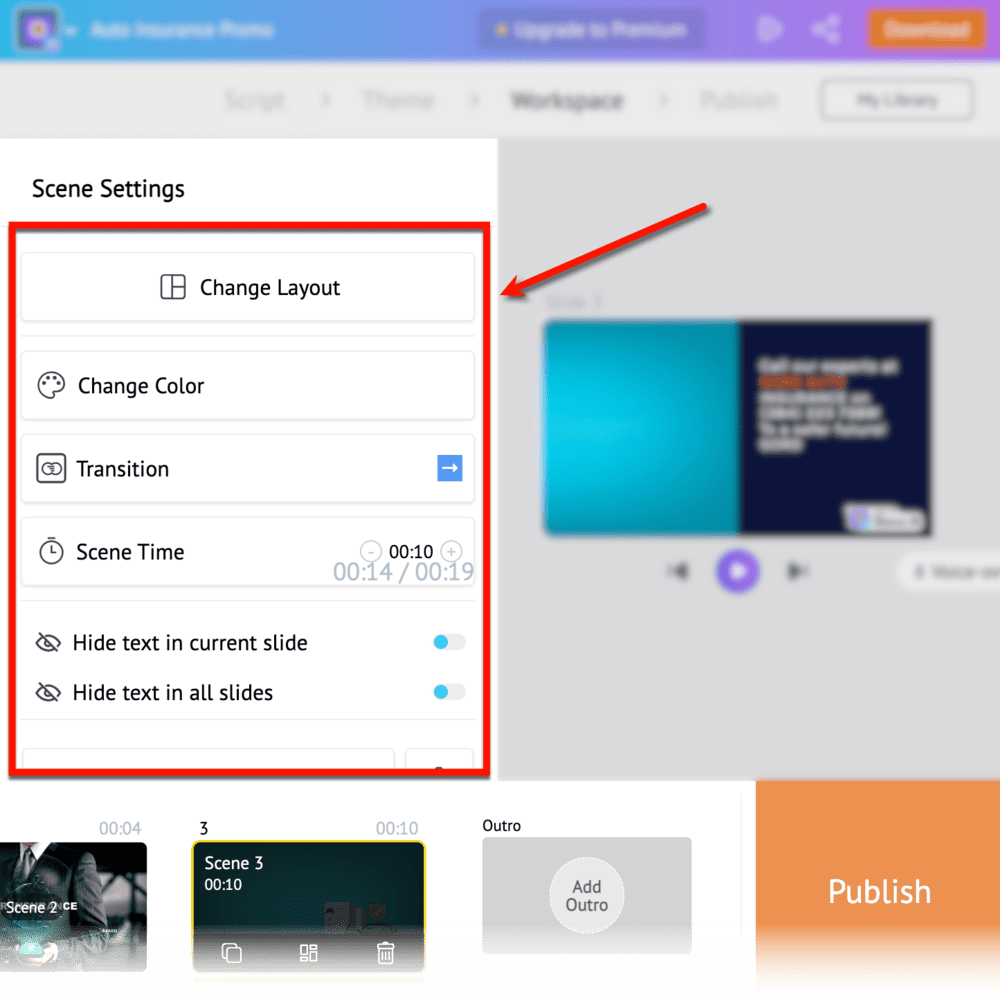Duplicate Scene 3 using the copy icon
1000x1000 pixels.
tap(231, 953)
